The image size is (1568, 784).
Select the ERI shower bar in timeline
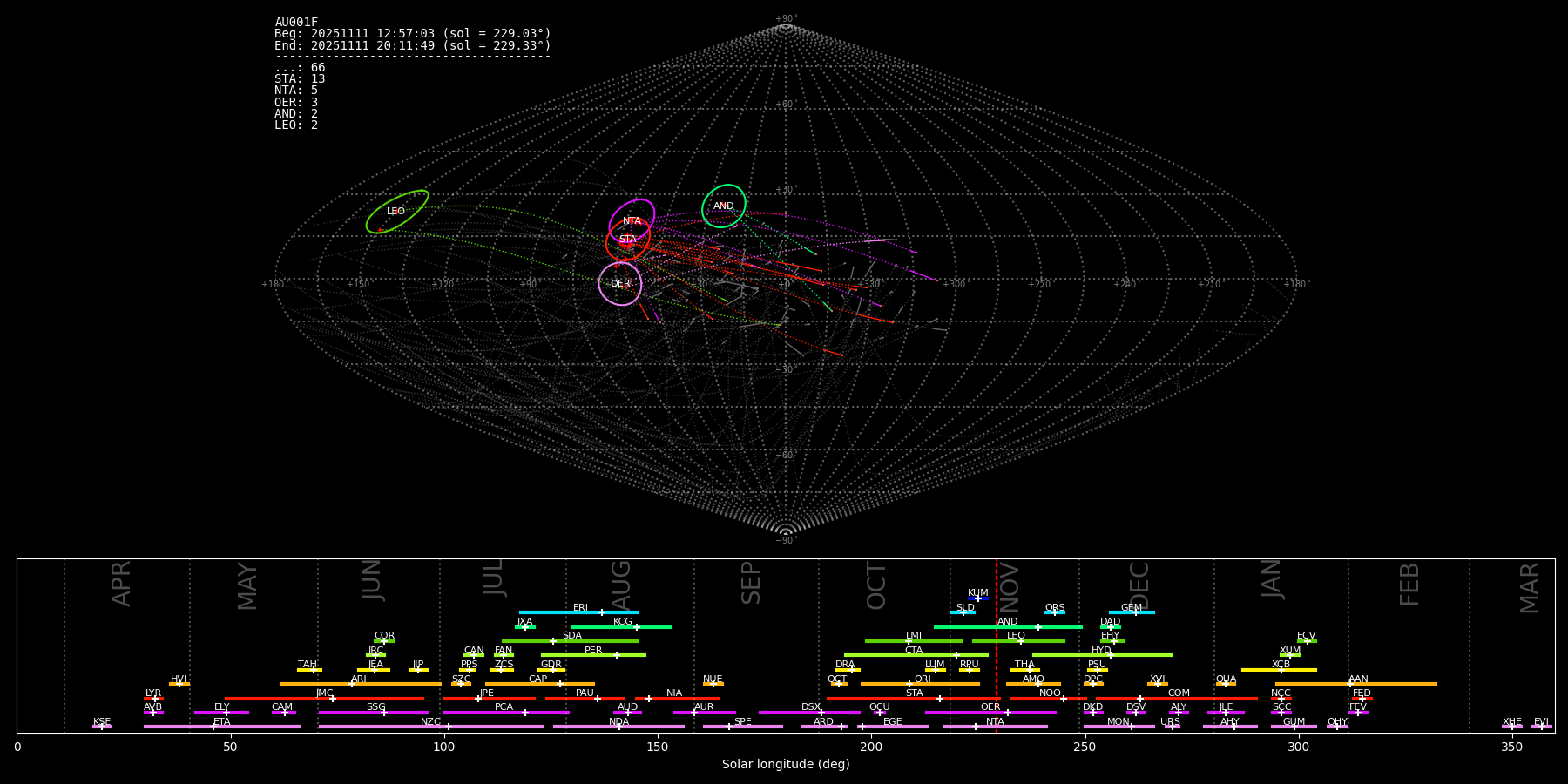[578, 612]
